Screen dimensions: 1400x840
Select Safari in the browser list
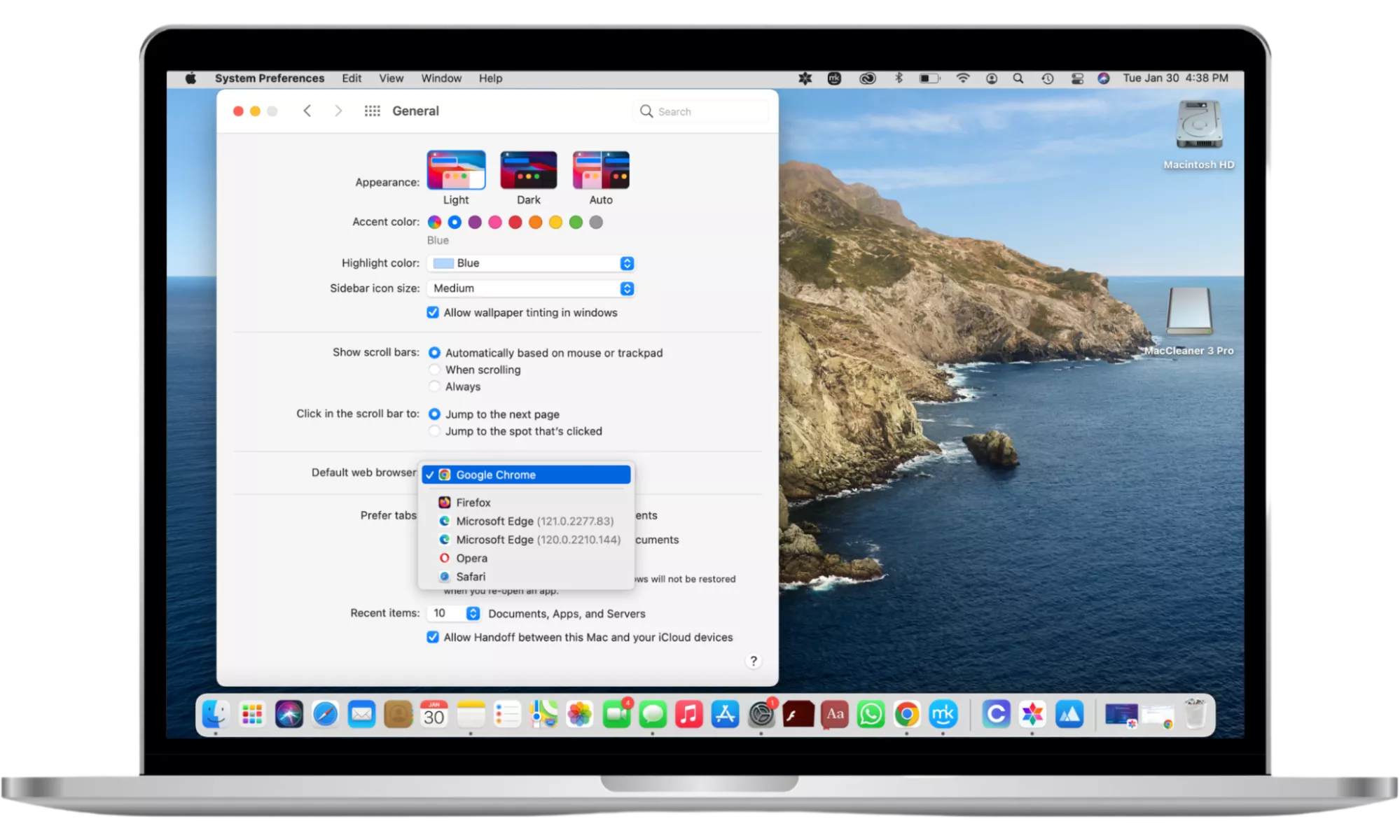tap(470, 577)
